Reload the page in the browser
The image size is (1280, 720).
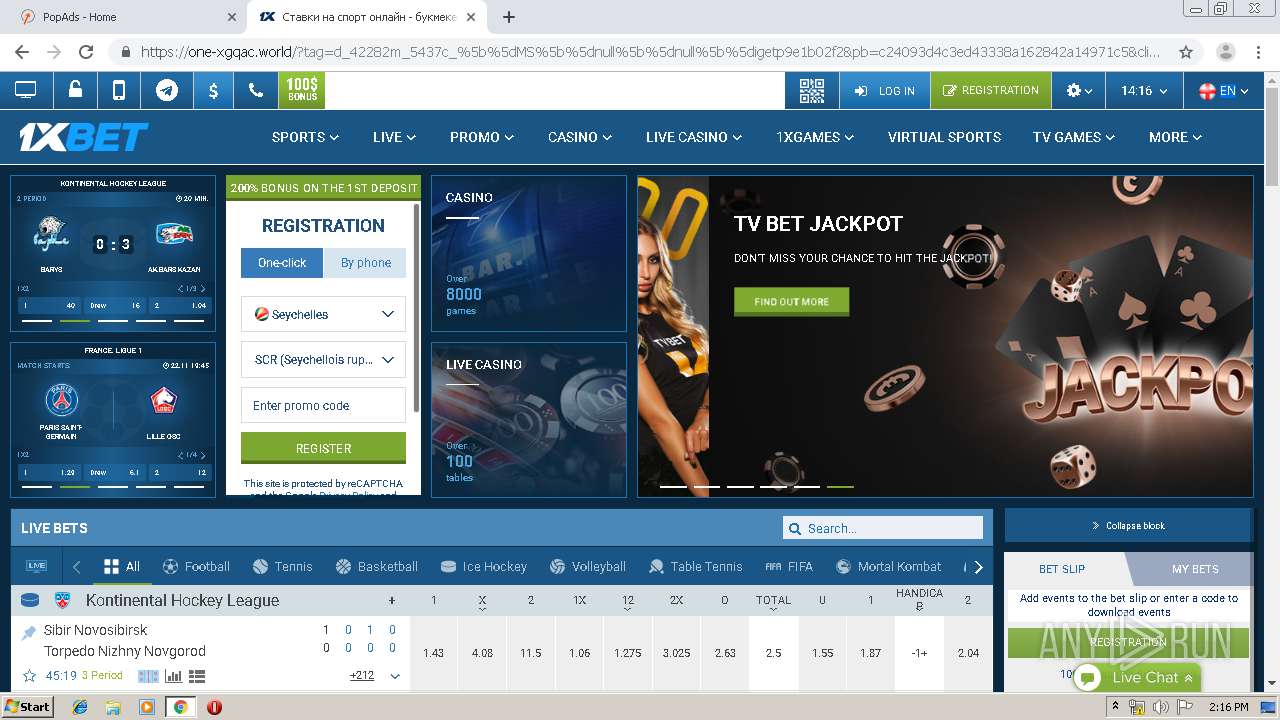click(x=86, y=52)
